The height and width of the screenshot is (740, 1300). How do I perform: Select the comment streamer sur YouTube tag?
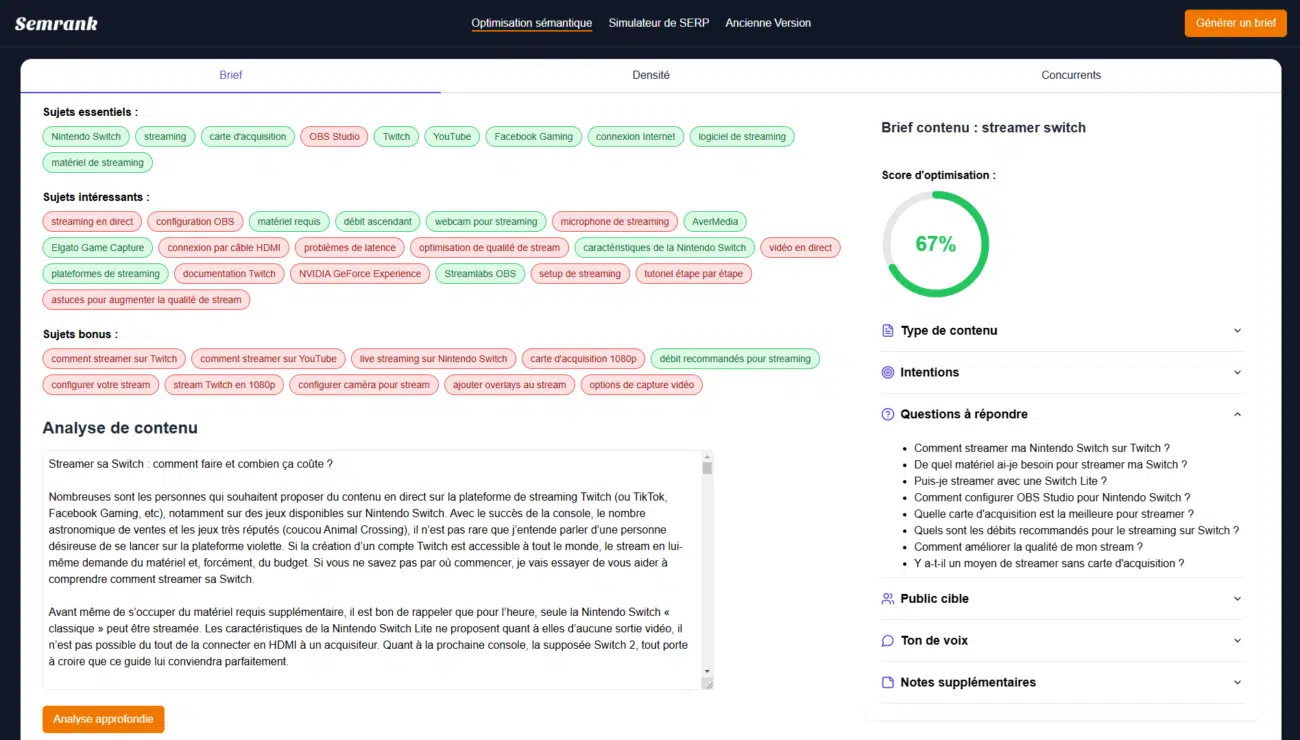pyautogui.click(x=269, y=359)
